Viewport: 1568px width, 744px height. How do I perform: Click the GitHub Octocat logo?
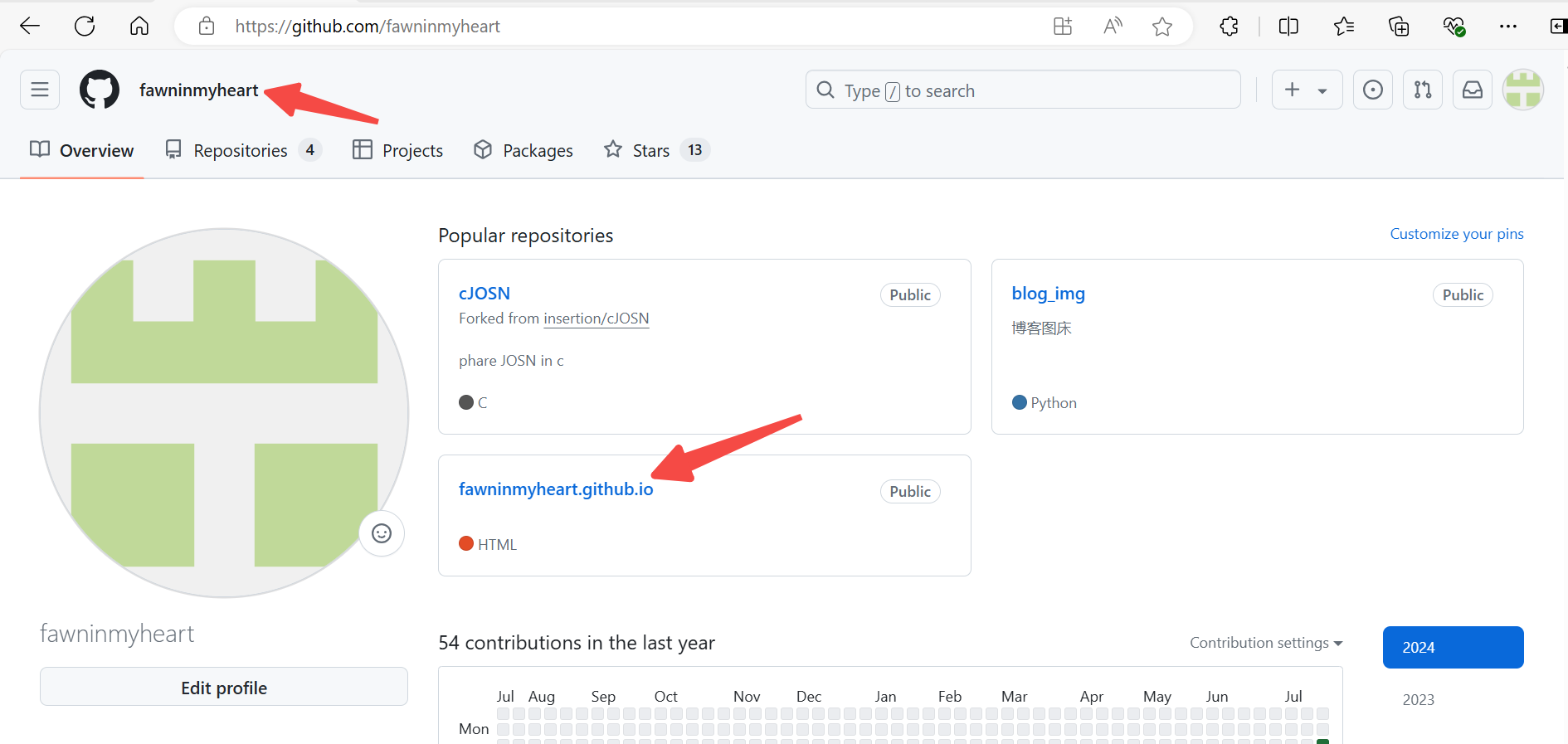tap(100, 90)
